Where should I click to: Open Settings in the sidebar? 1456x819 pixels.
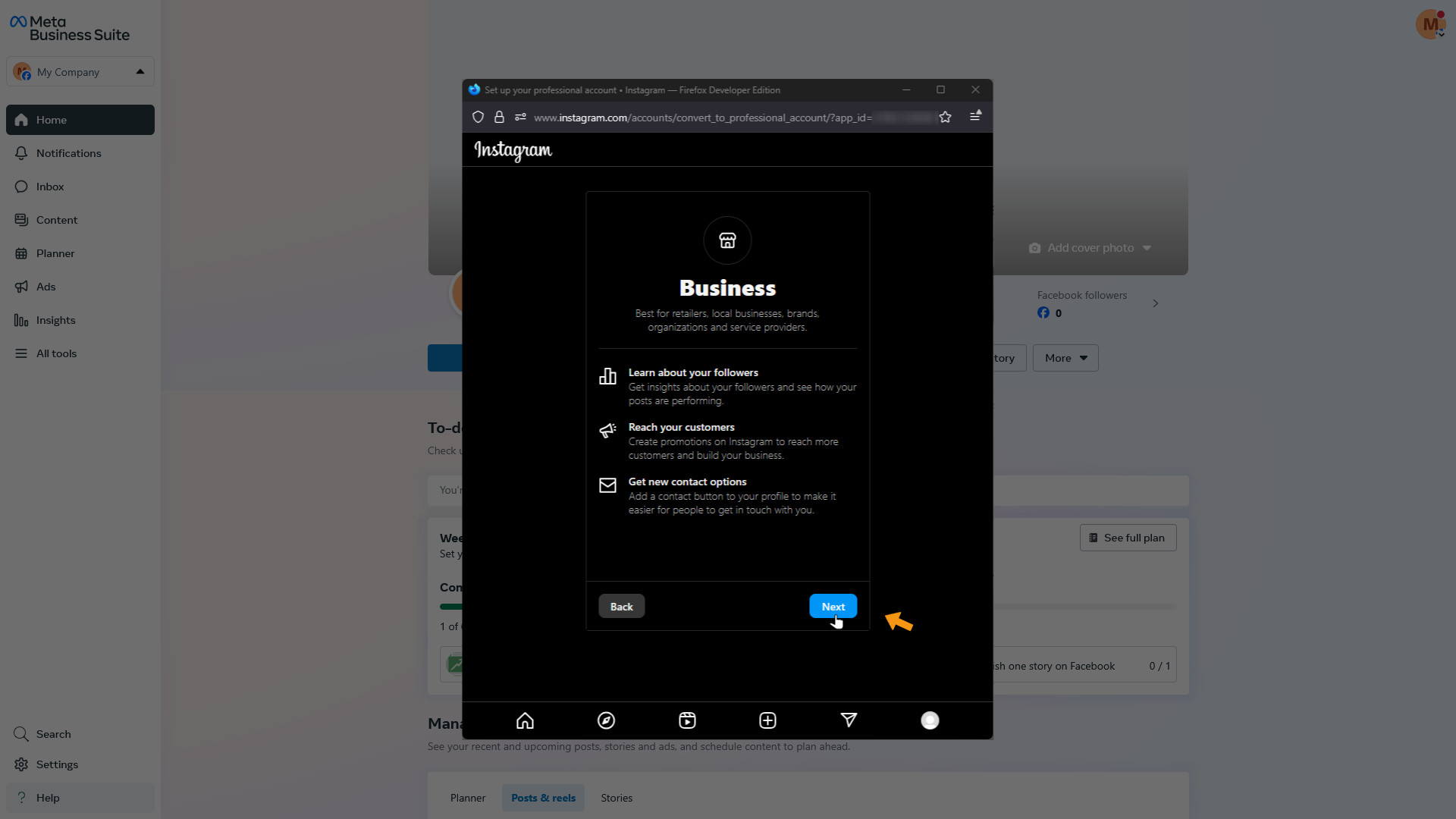coord(80,764)
